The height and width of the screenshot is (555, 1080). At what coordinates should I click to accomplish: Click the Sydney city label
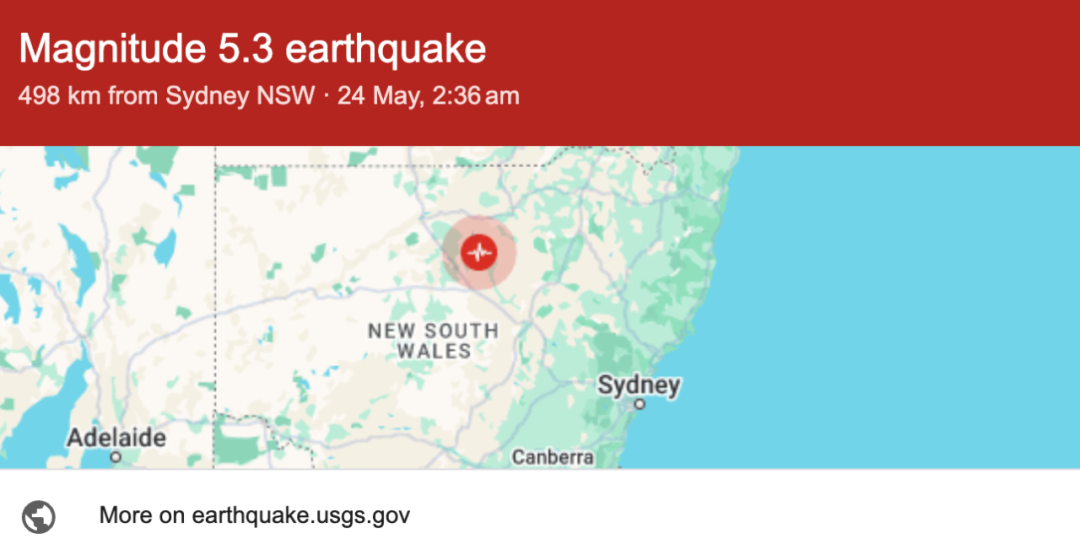coord(638,385)
